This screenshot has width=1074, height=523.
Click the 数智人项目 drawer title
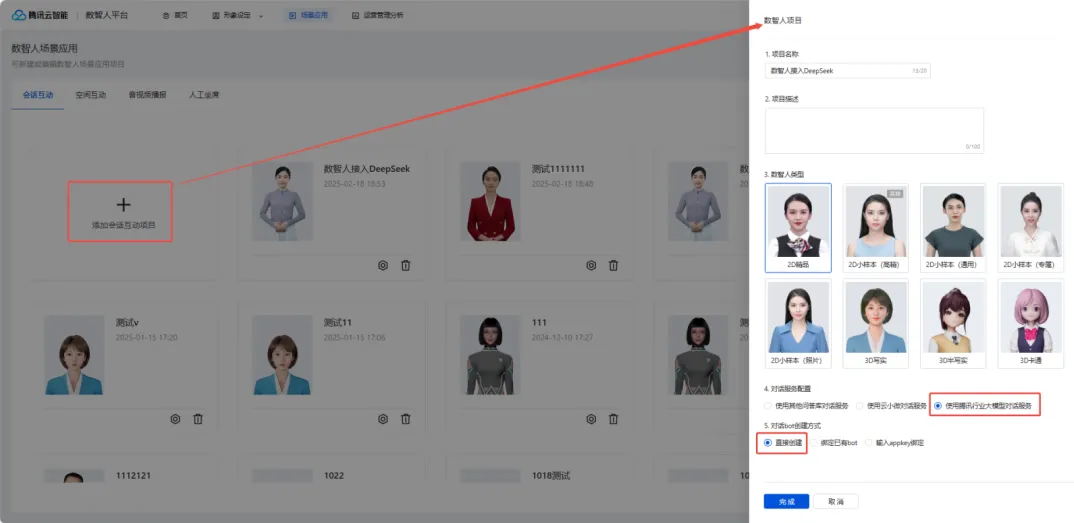[x=783, y=21]
